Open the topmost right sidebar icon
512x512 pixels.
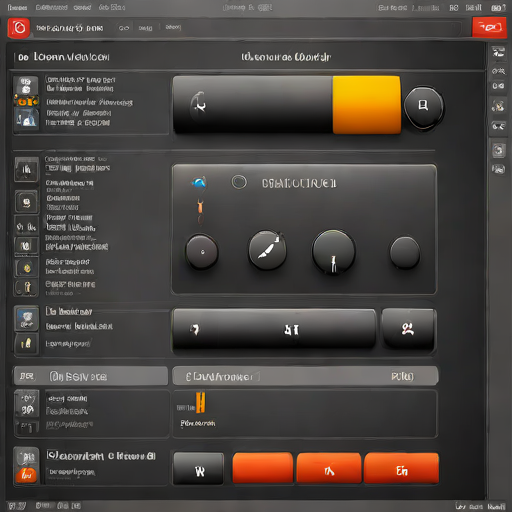tap(498, 52)
